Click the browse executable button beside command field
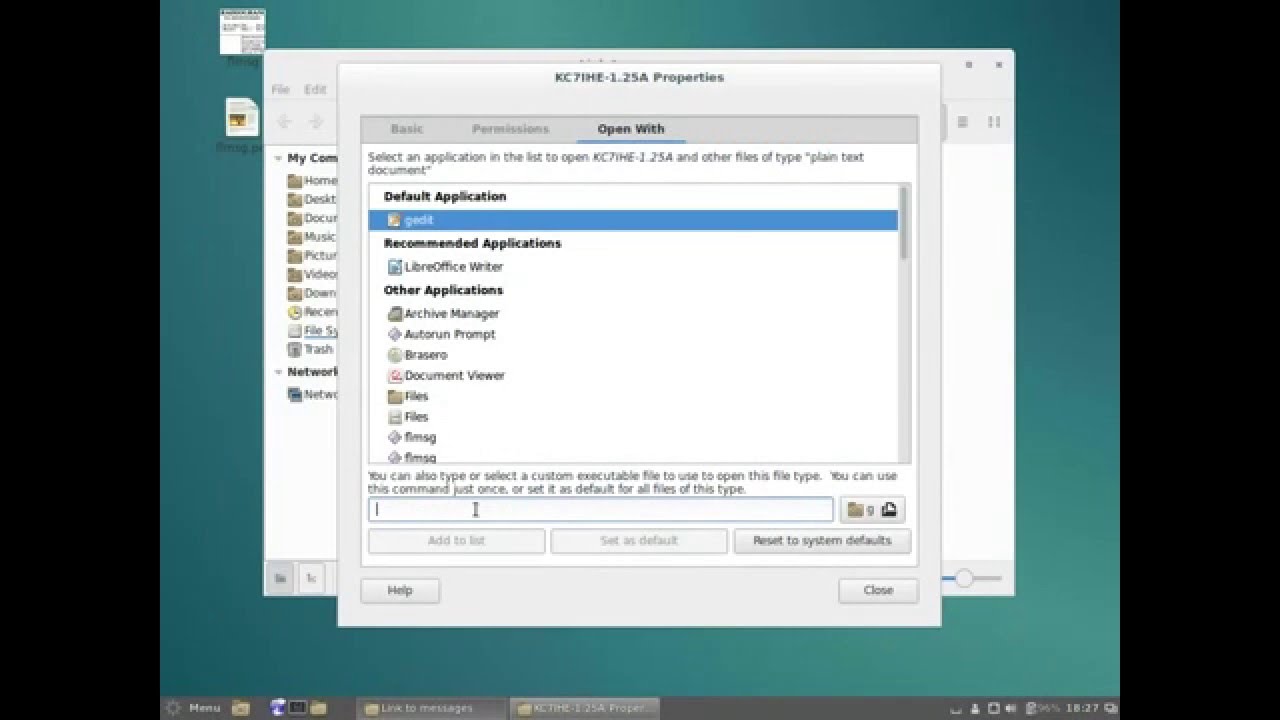 (x=872, y=510)
